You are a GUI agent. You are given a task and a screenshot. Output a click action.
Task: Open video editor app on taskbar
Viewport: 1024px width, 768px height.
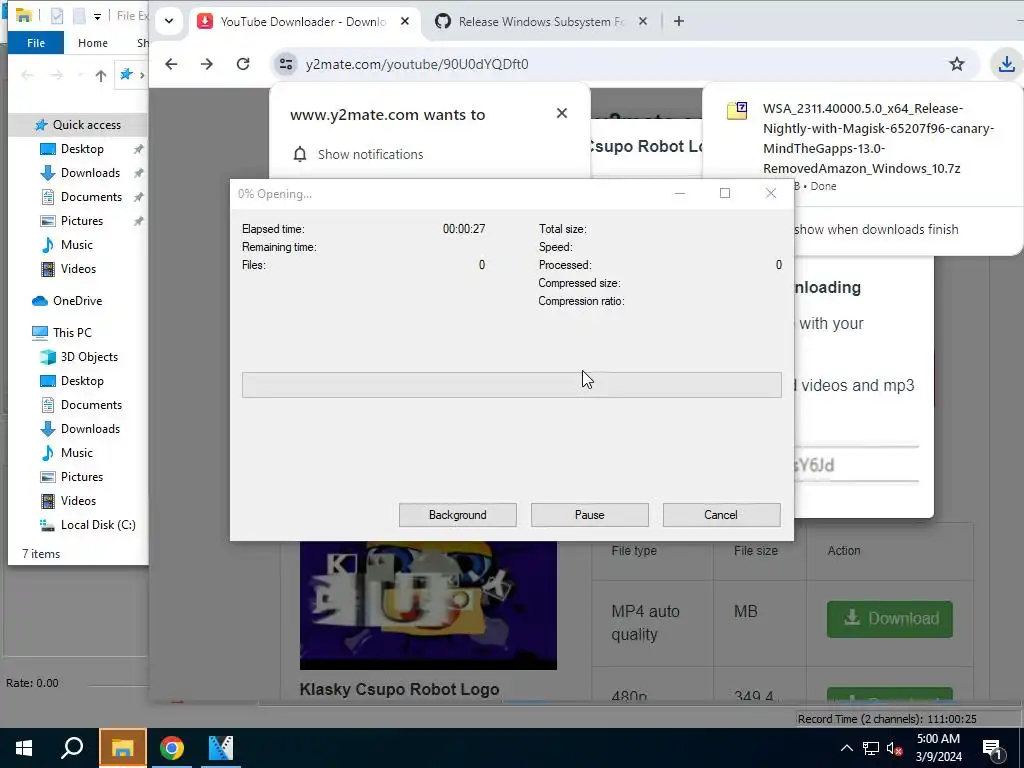tap(221, 748)
